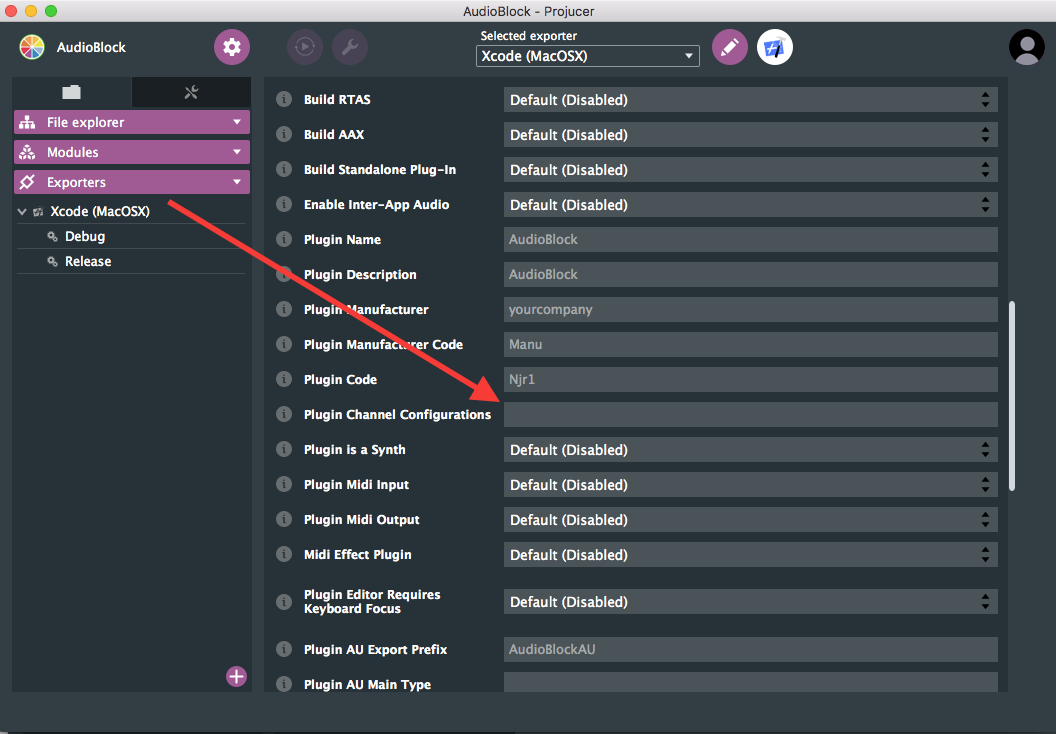
Task: Open the Midi Effect Plugin dropdown
Action: coord(750,555)
